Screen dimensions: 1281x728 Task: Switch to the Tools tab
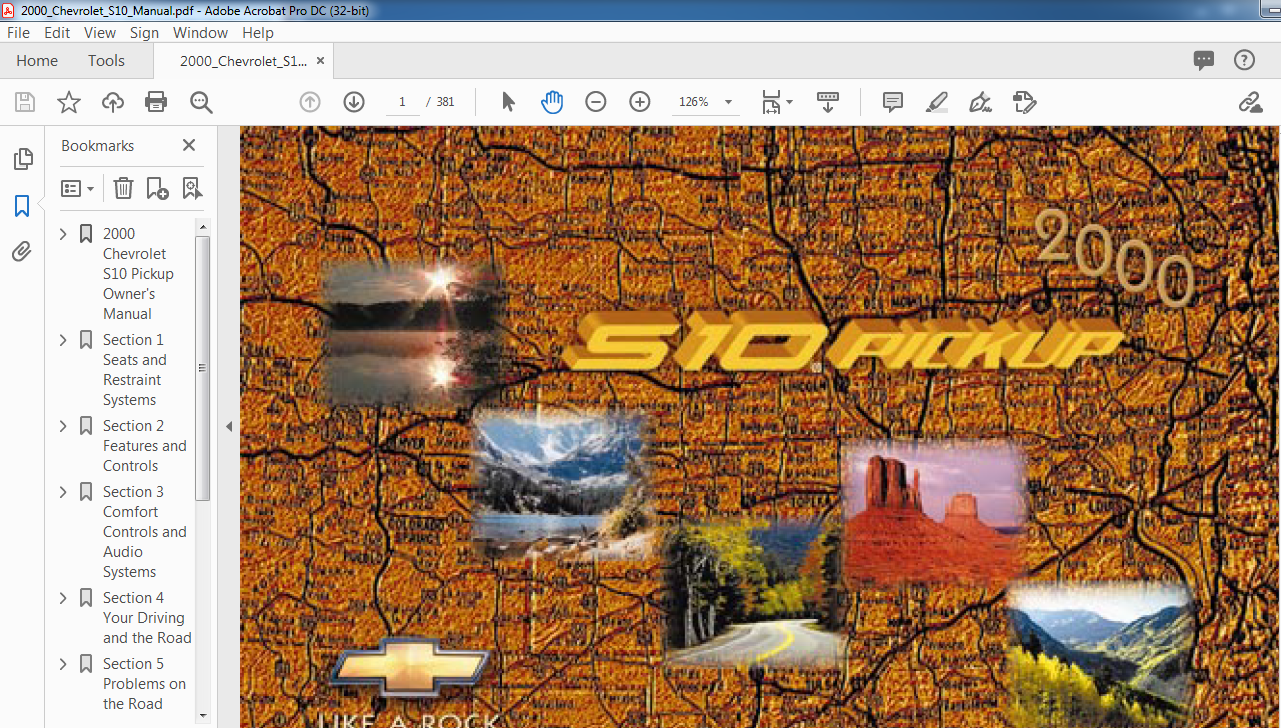(x=106, y=61)
